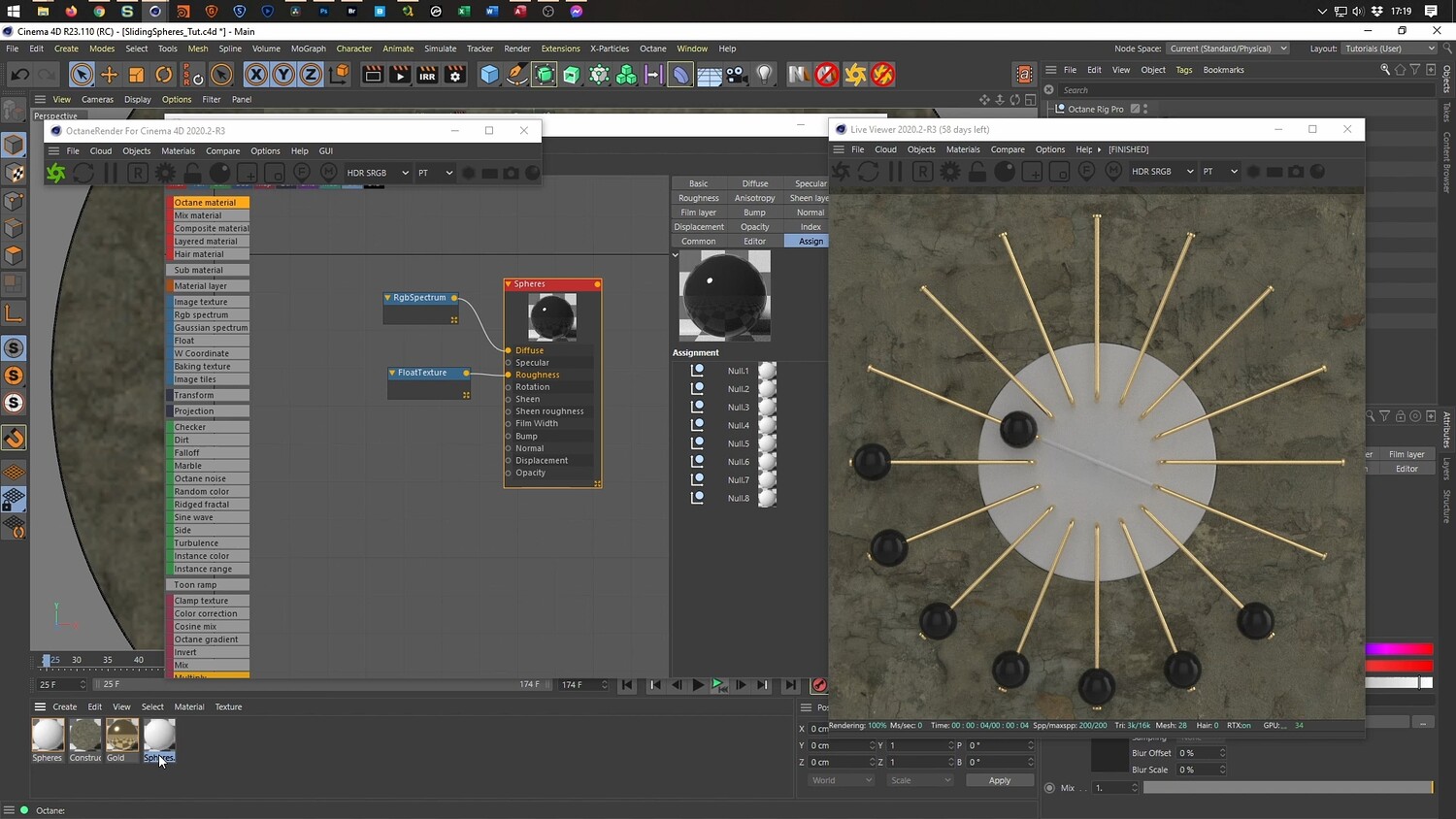This screenshot has width=1456, height=819.
Task: Open Edit Render Settings clapperboard icon
Action: 454,75
